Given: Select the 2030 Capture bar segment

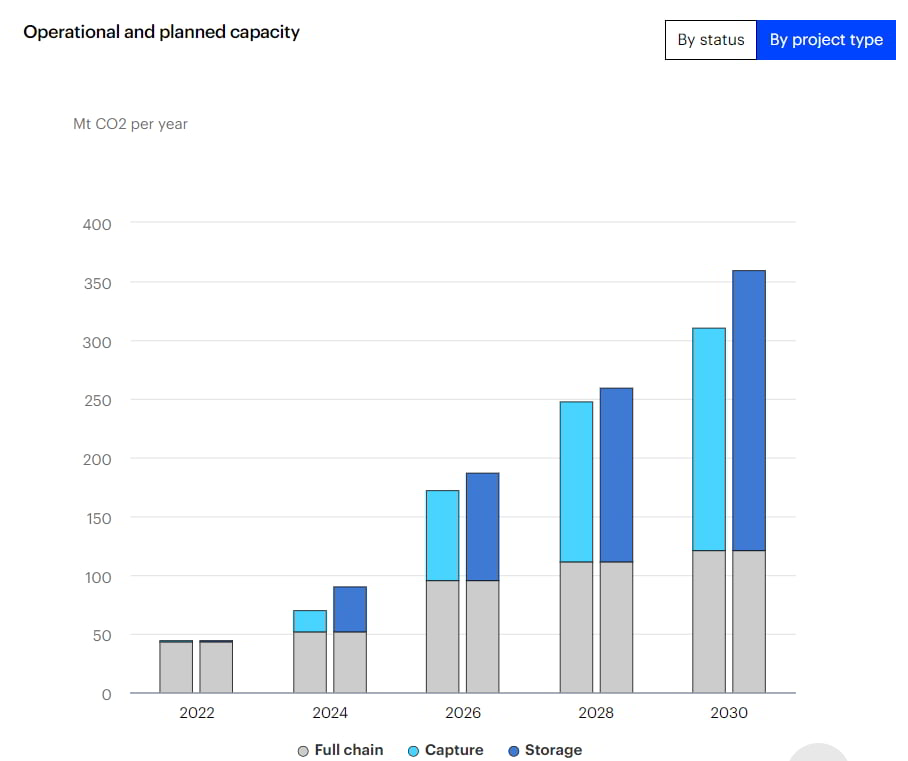Looking at the screenshot, I should click(x=709, y=440).
